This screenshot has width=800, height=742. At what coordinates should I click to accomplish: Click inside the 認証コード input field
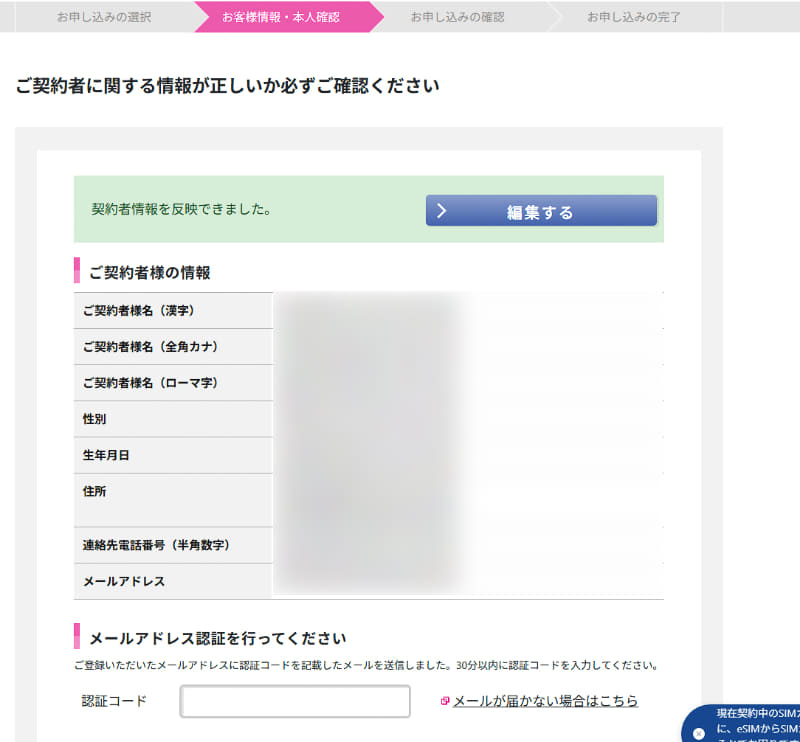(294, 701)
